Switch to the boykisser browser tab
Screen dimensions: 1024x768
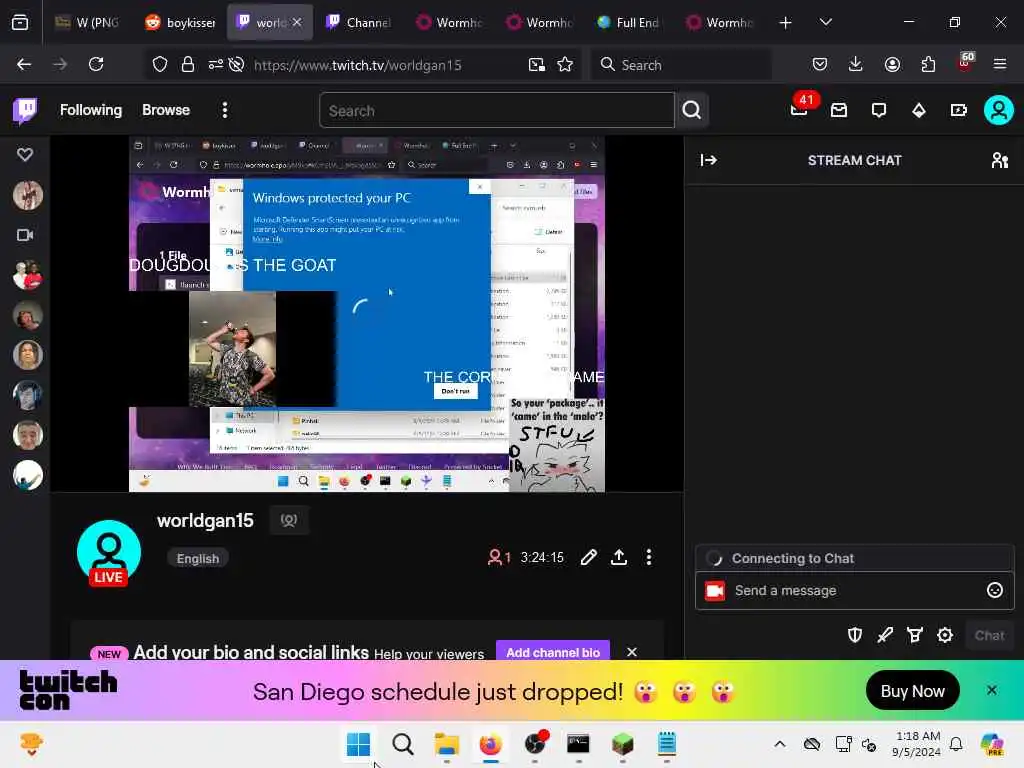[180, 22]
